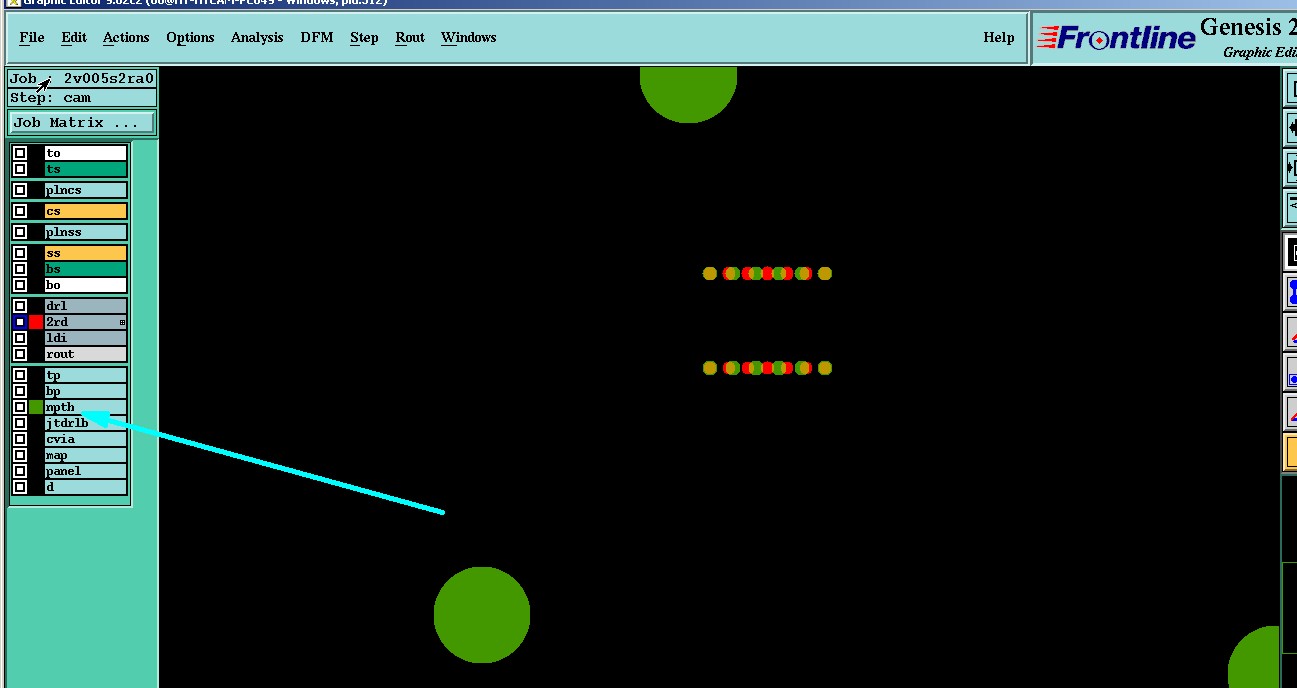1297x688 pixels.
Task: Toggle display checkbox for layer ldi
Action: (20, 338)
